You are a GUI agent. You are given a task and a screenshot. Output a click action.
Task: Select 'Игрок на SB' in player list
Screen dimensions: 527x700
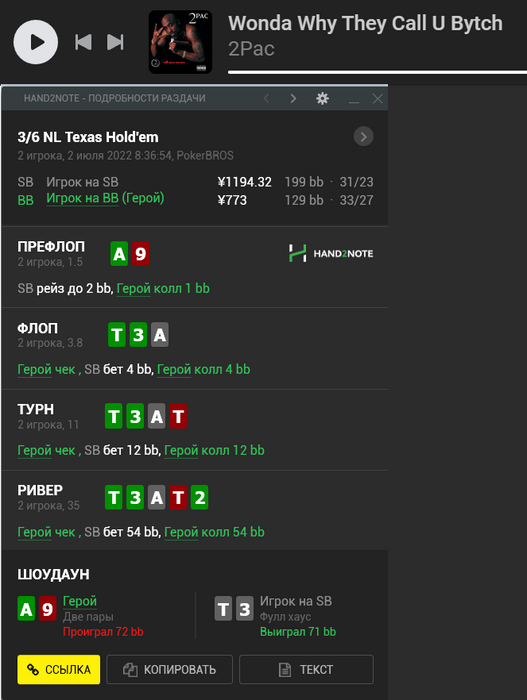(x=82, y=182)
